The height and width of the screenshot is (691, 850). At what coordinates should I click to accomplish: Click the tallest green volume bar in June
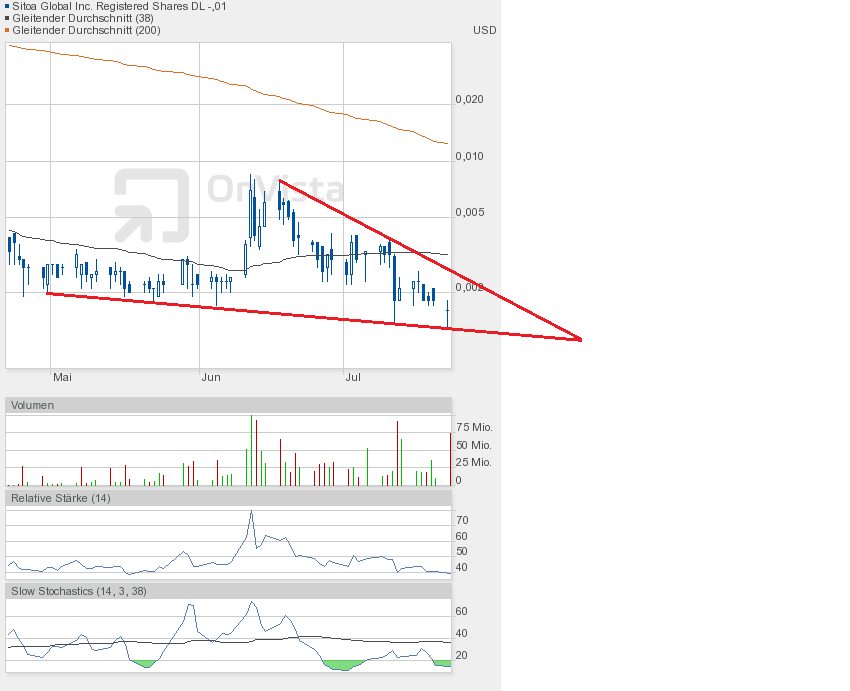[251, 450]
